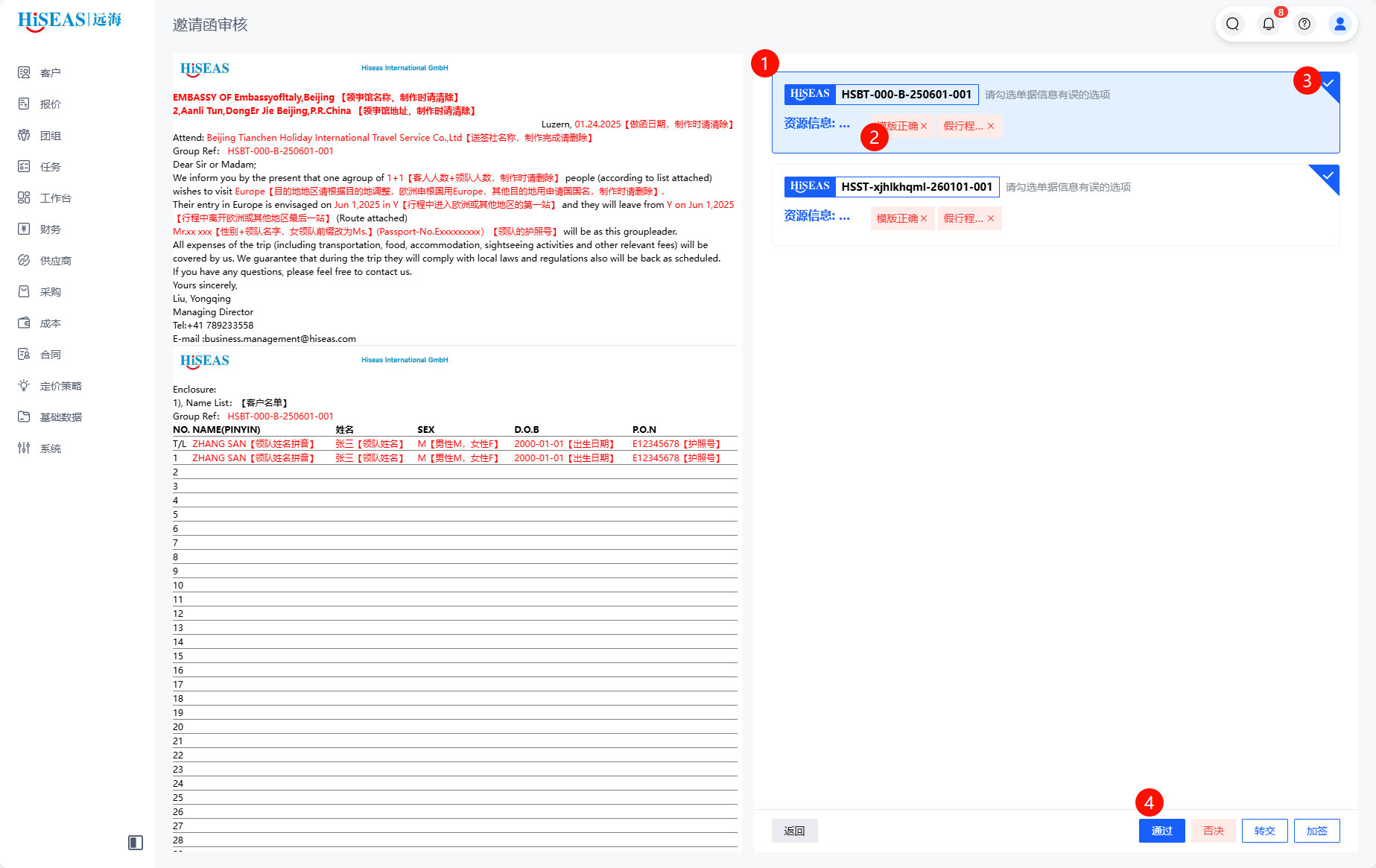The image size is (1376, 868).
Task: Open error options dropdown for HSST-xjhlkhqml-260101-001
Action: (x=1068, y=187)
